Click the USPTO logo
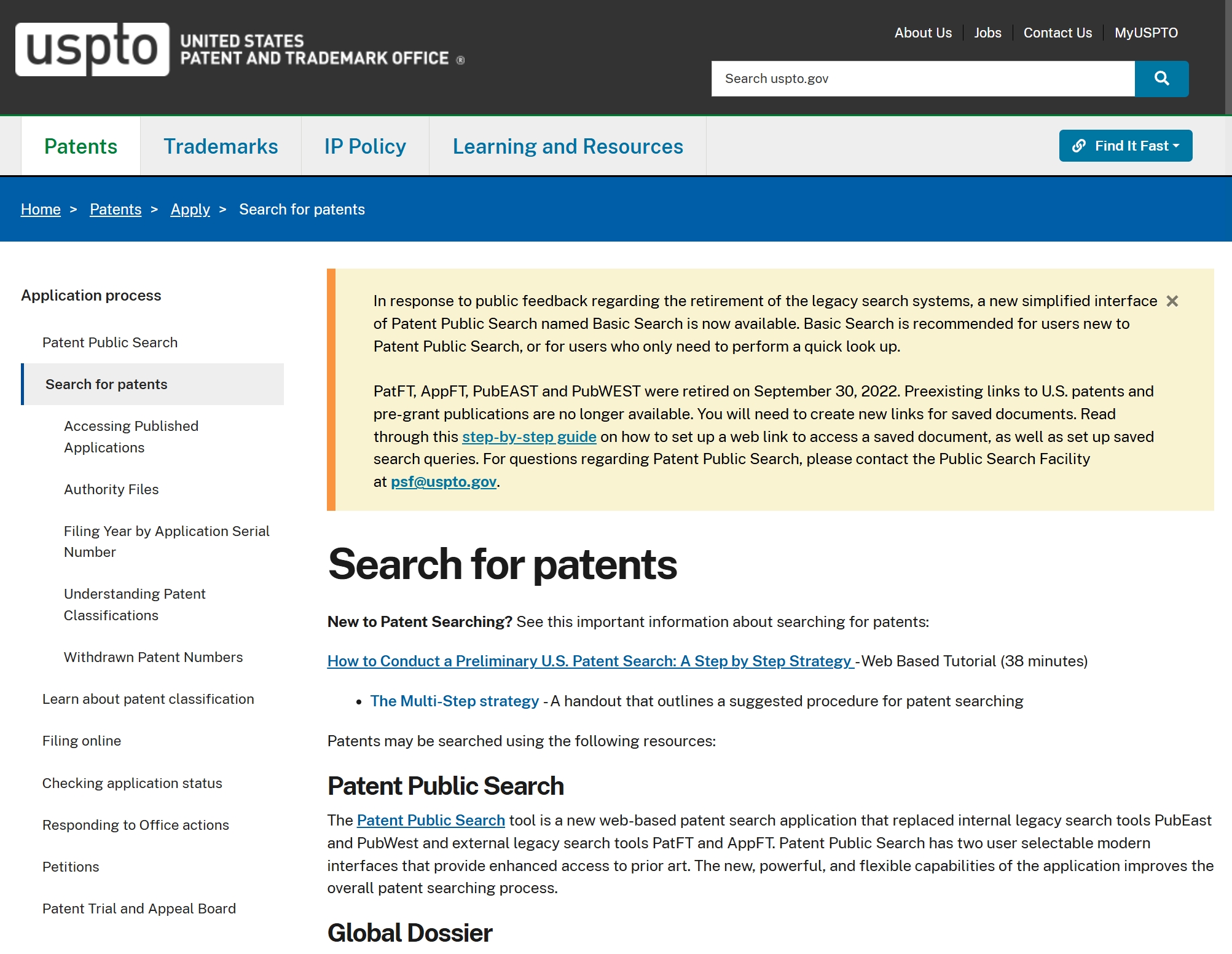 pyautogui.click(x=92, y=50)
